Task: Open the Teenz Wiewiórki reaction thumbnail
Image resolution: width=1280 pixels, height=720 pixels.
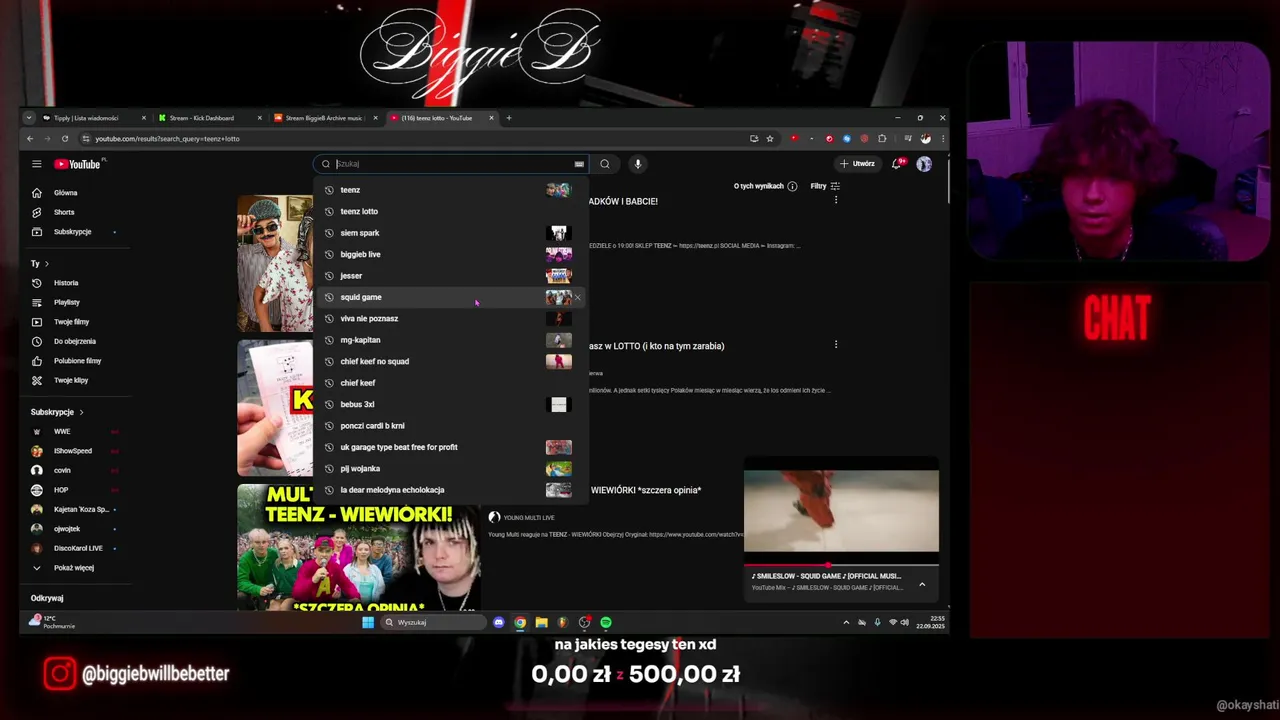Action: 358,547
